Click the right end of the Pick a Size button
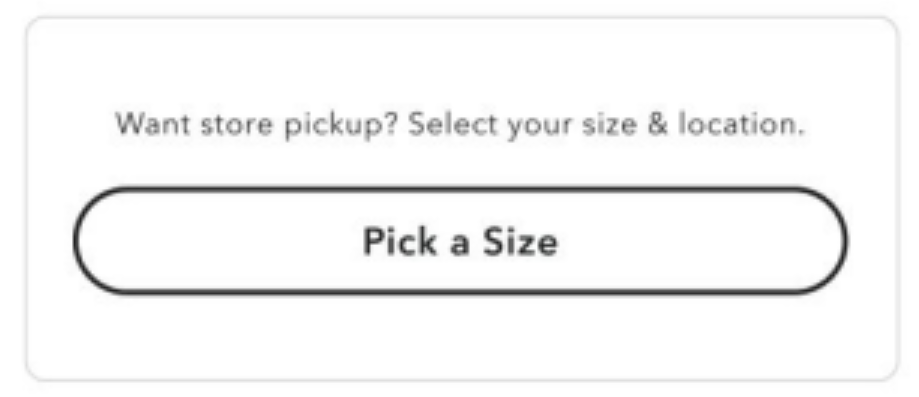This screenshot has width=919, height=397. click(815, 240)
